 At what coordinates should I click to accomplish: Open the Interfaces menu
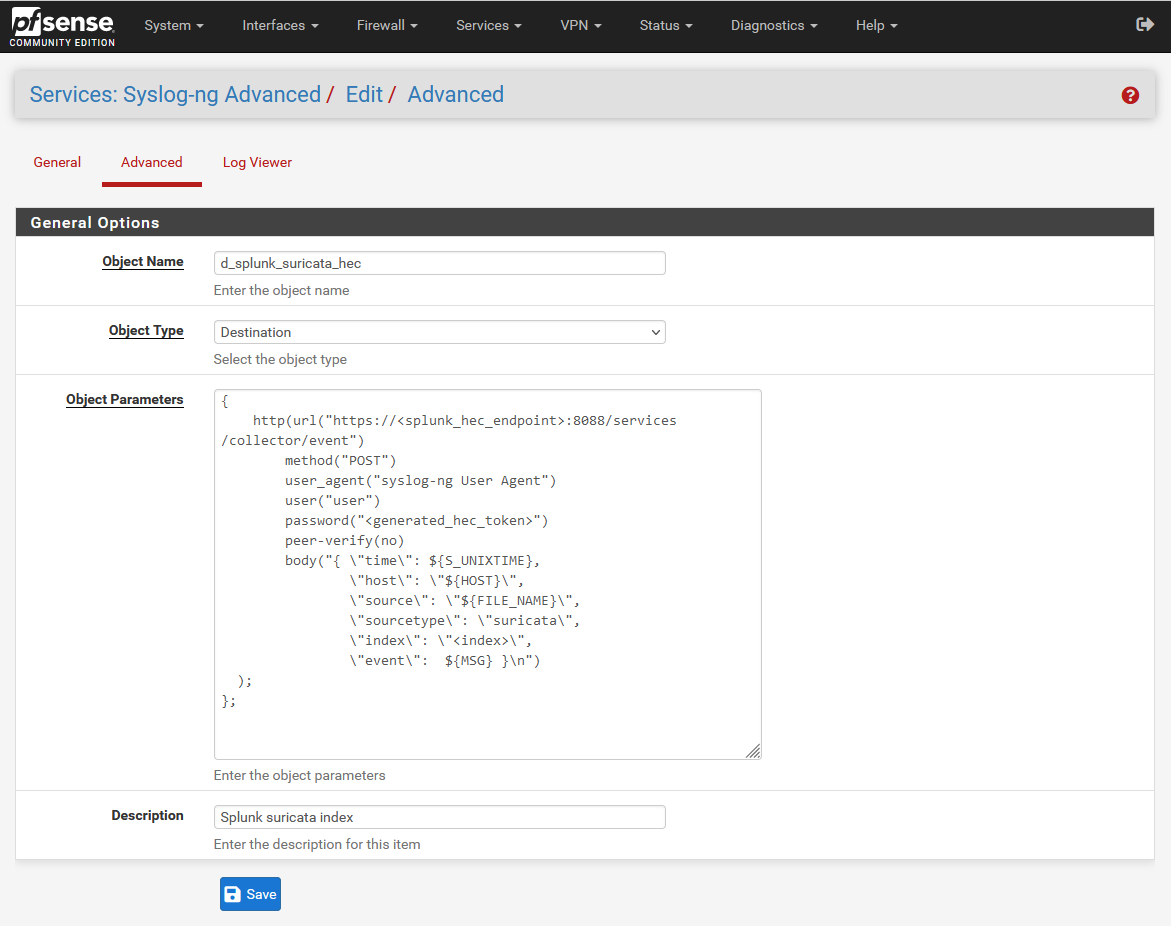click(280, 25)
